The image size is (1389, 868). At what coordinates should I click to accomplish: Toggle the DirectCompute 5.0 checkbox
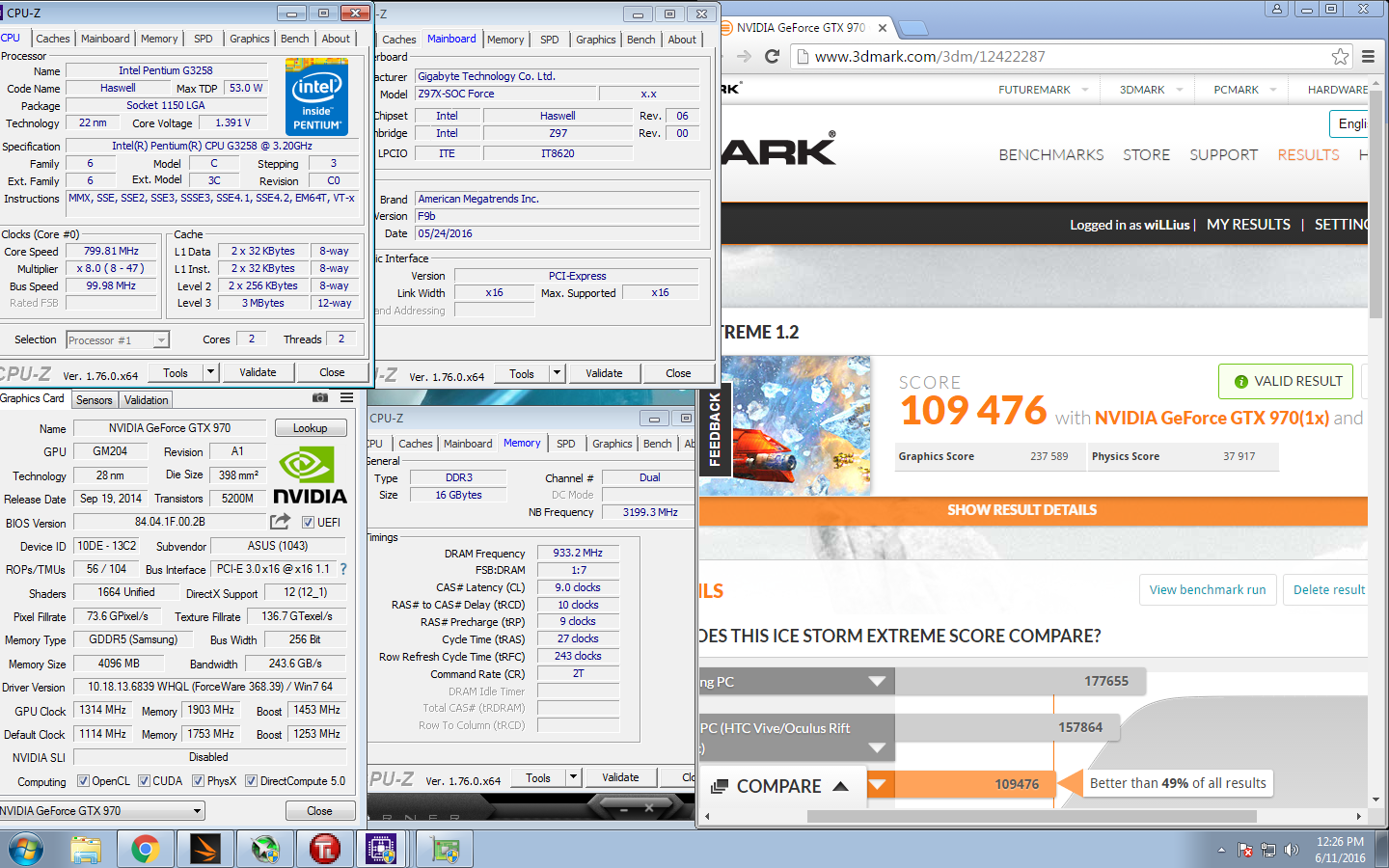click(251, 781)
